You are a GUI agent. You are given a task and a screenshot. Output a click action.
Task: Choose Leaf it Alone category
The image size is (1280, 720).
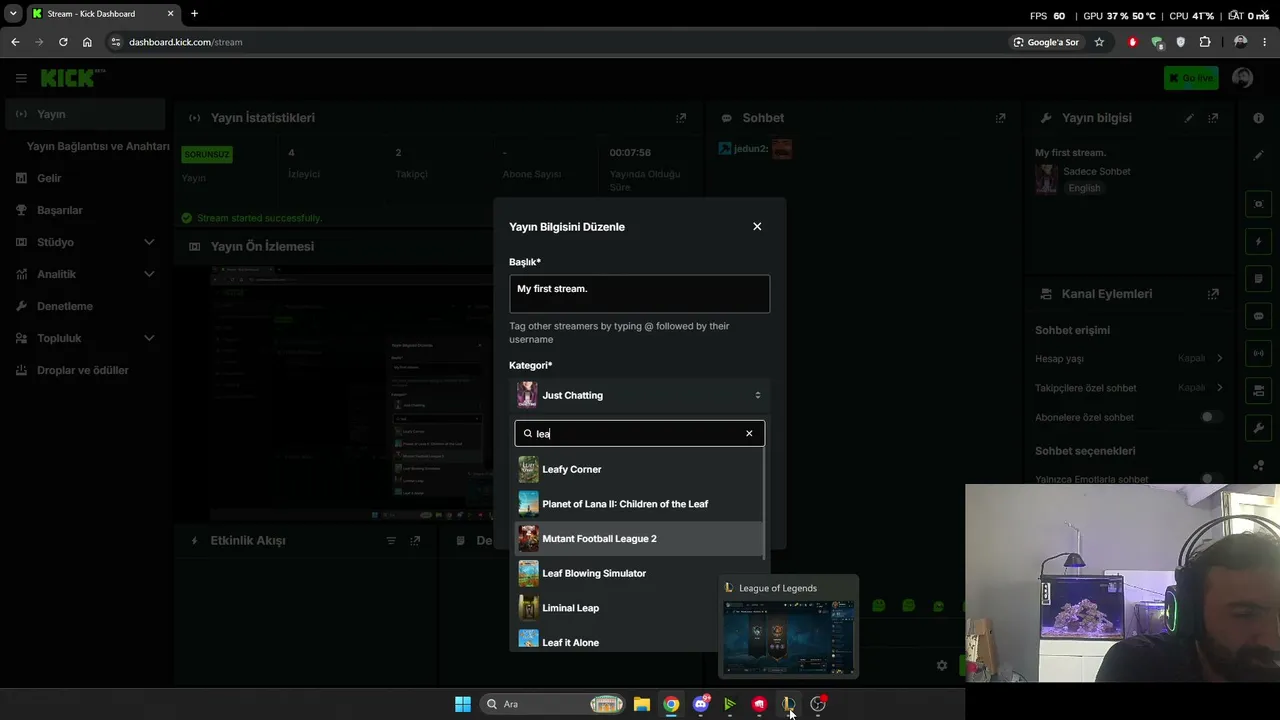point(639,641)
